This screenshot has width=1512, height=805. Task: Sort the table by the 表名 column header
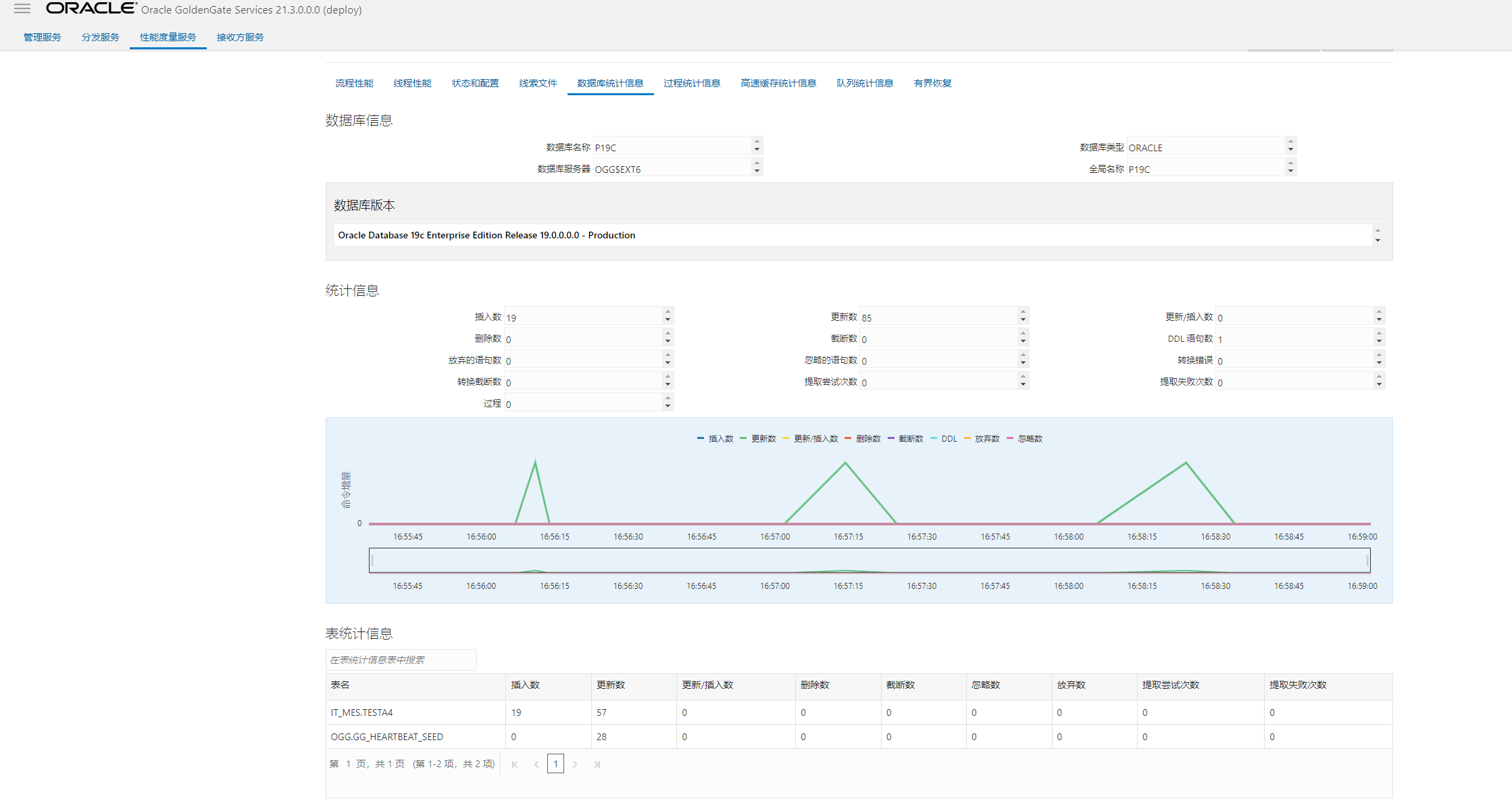coord(341,685)
